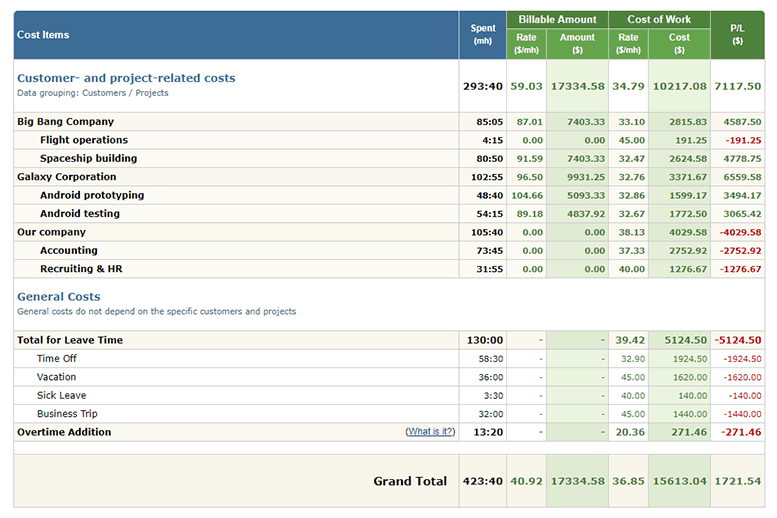Click the Cost Items column header
777x518 pixels.
[x=236, y=35]
